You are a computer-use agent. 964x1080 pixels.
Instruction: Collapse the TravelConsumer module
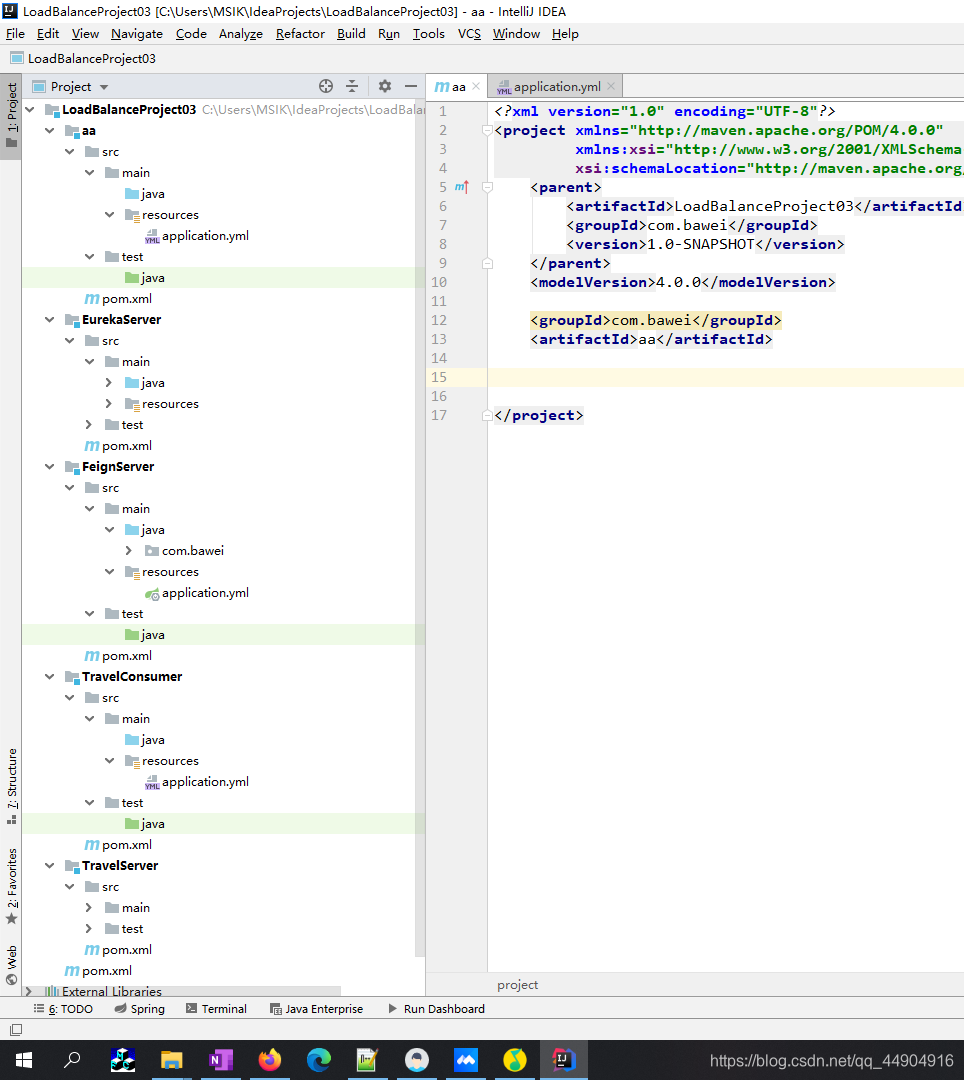point(50,676)
